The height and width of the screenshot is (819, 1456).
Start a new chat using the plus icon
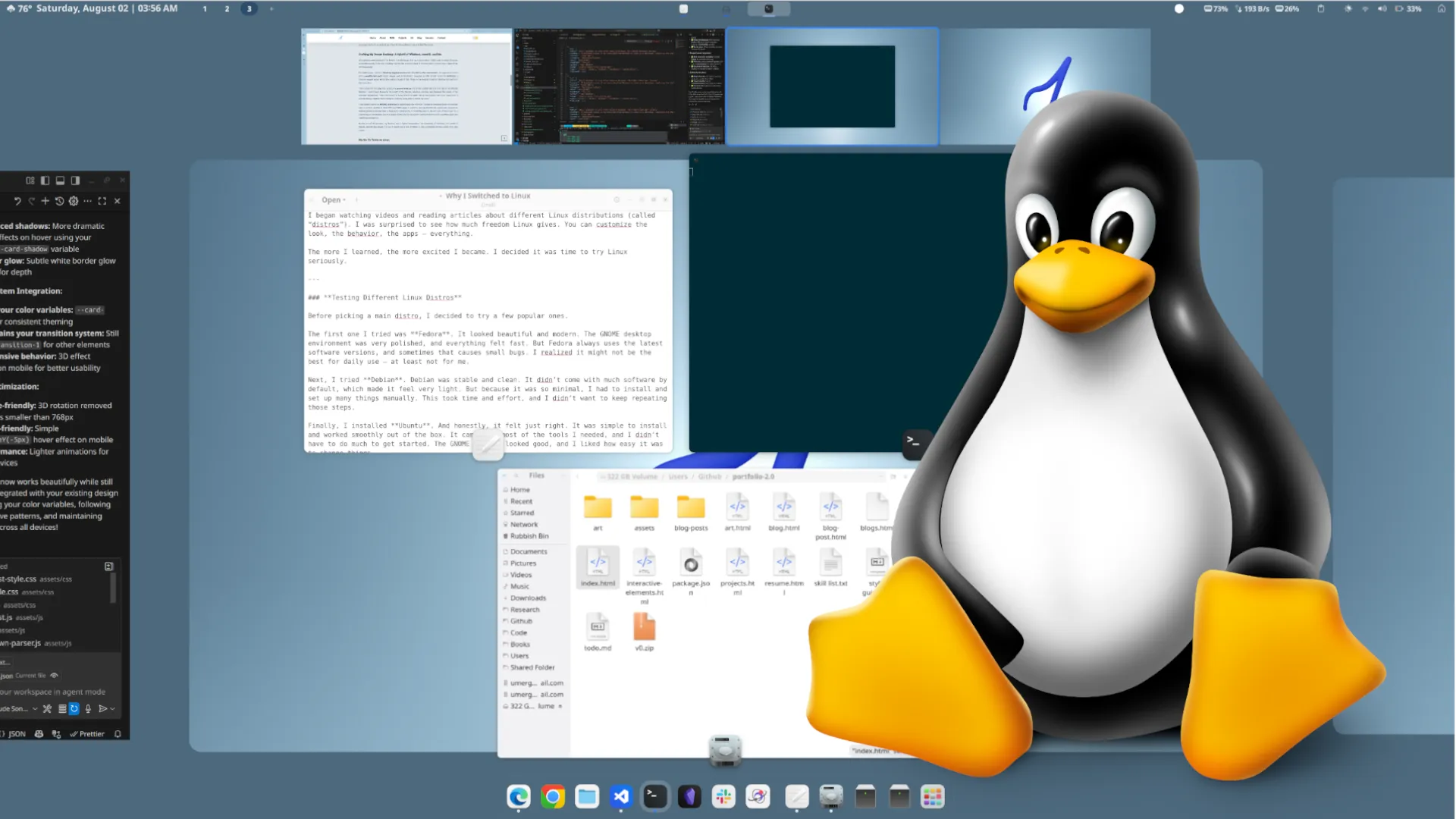click(45, 202)
